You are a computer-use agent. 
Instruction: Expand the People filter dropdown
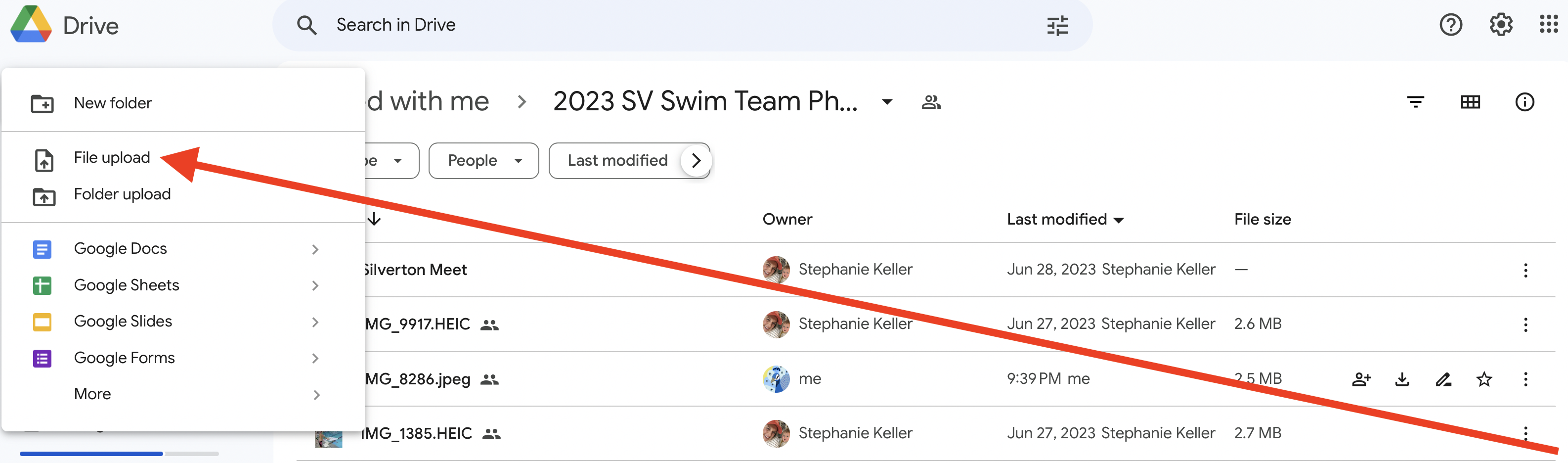tap(483, 161)
